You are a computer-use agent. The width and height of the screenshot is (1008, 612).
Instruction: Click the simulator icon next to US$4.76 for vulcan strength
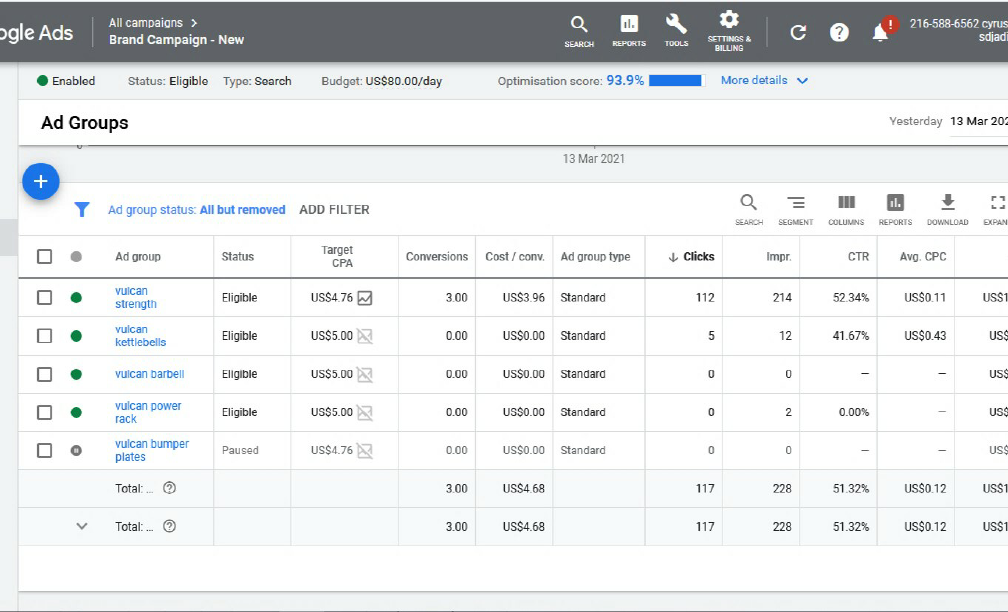coord(364,298)
